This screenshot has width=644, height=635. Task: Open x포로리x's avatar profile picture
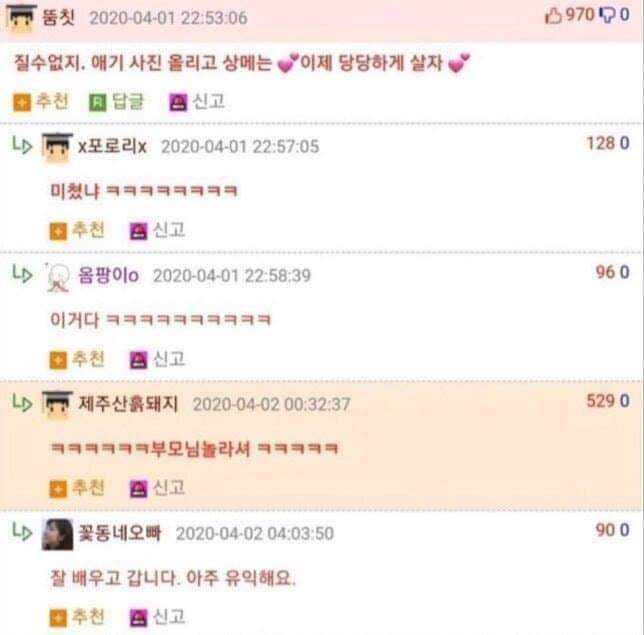[x=57, y=147]
